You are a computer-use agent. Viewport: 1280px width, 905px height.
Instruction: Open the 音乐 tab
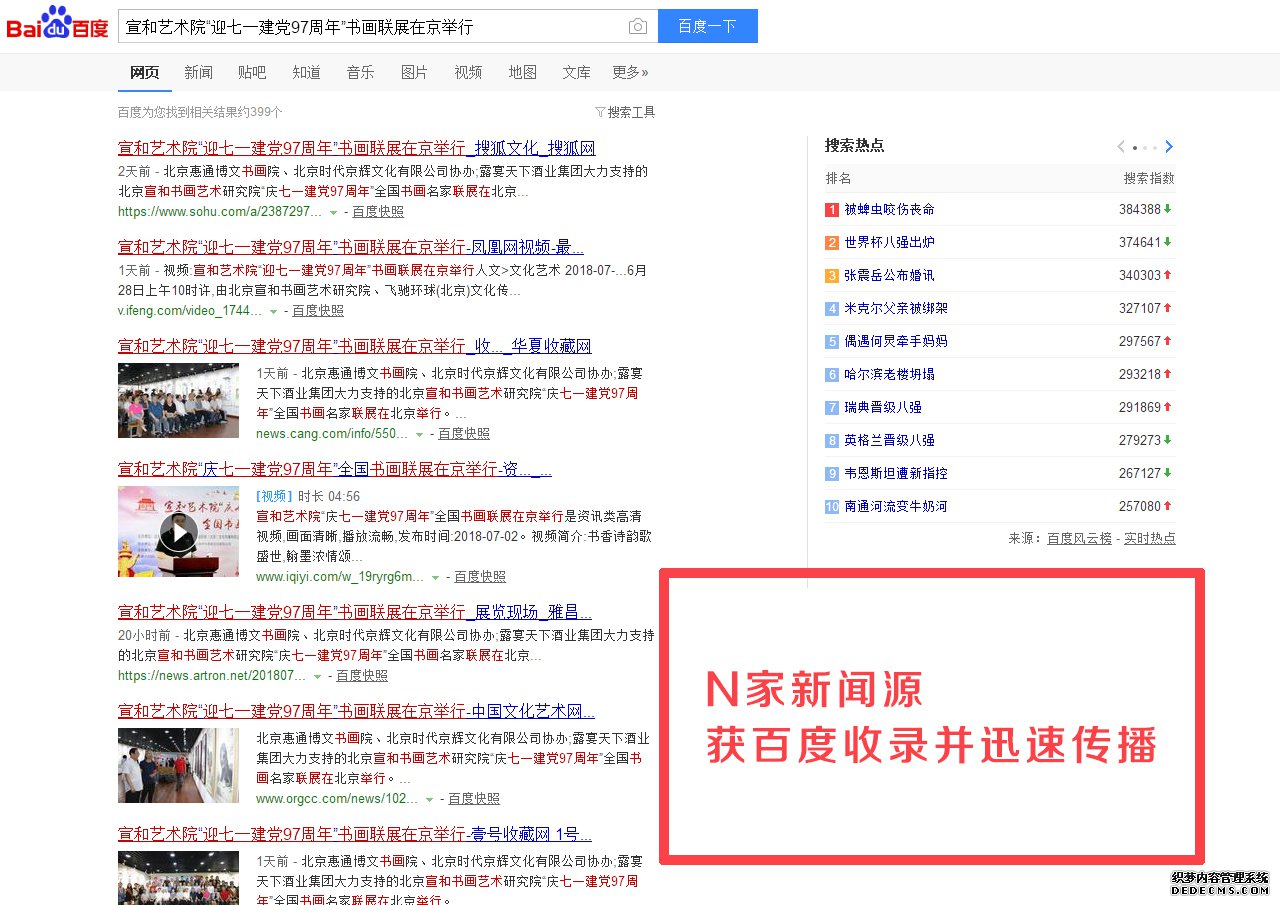pyautogui.click(x=360, y=72)
